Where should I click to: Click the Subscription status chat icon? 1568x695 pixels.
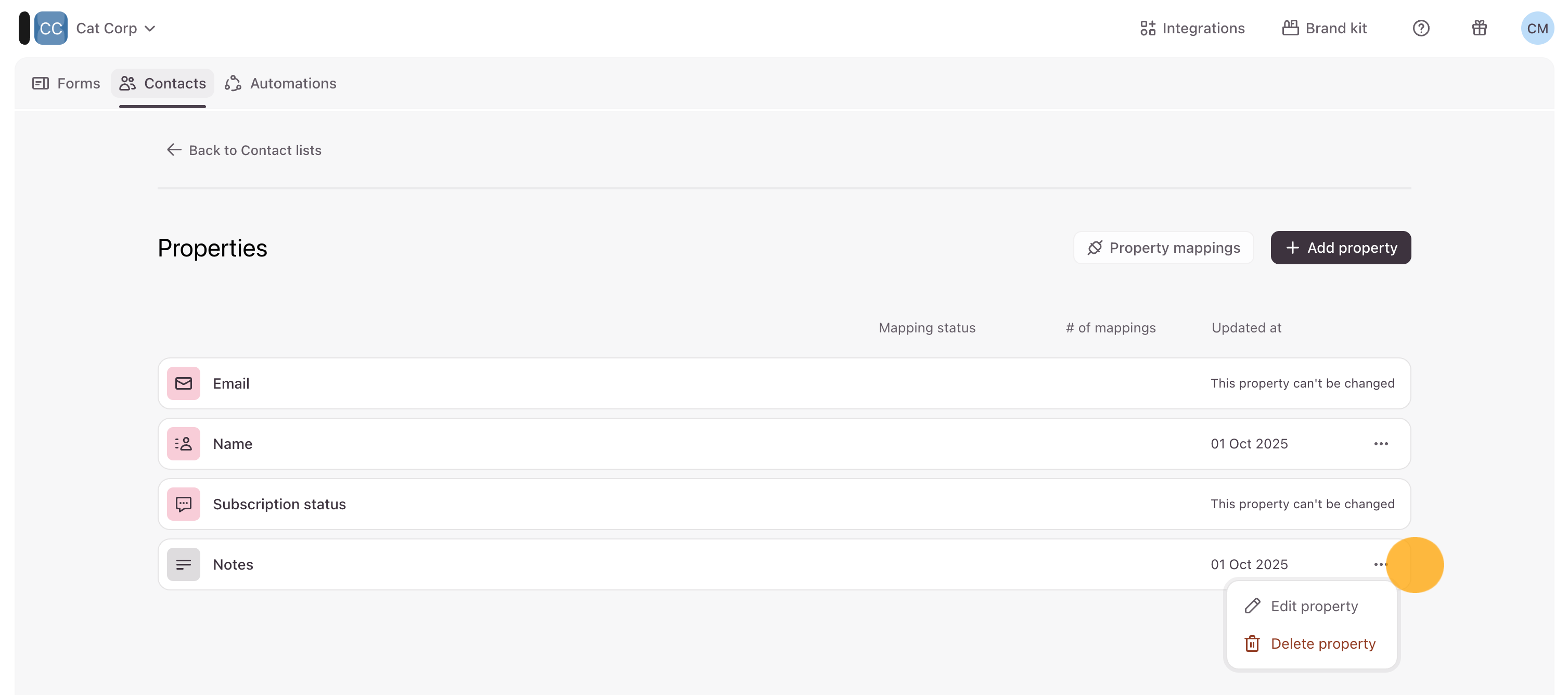[183, 504]
